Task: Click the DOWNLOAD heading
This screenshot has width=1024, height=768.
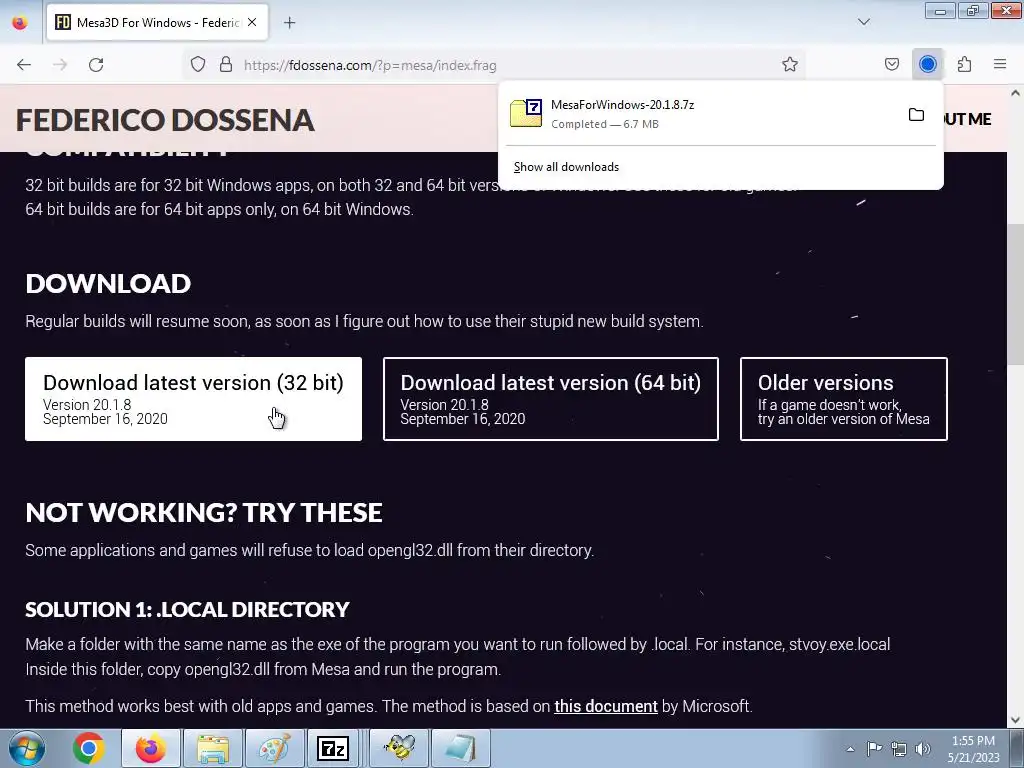Action: [x=108, y=283]
